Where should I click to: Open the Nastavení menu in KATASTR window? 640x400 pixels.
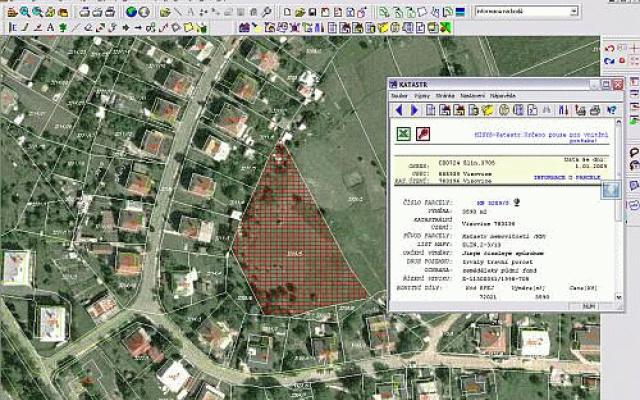pyautogui.click(x=472, y=96)
